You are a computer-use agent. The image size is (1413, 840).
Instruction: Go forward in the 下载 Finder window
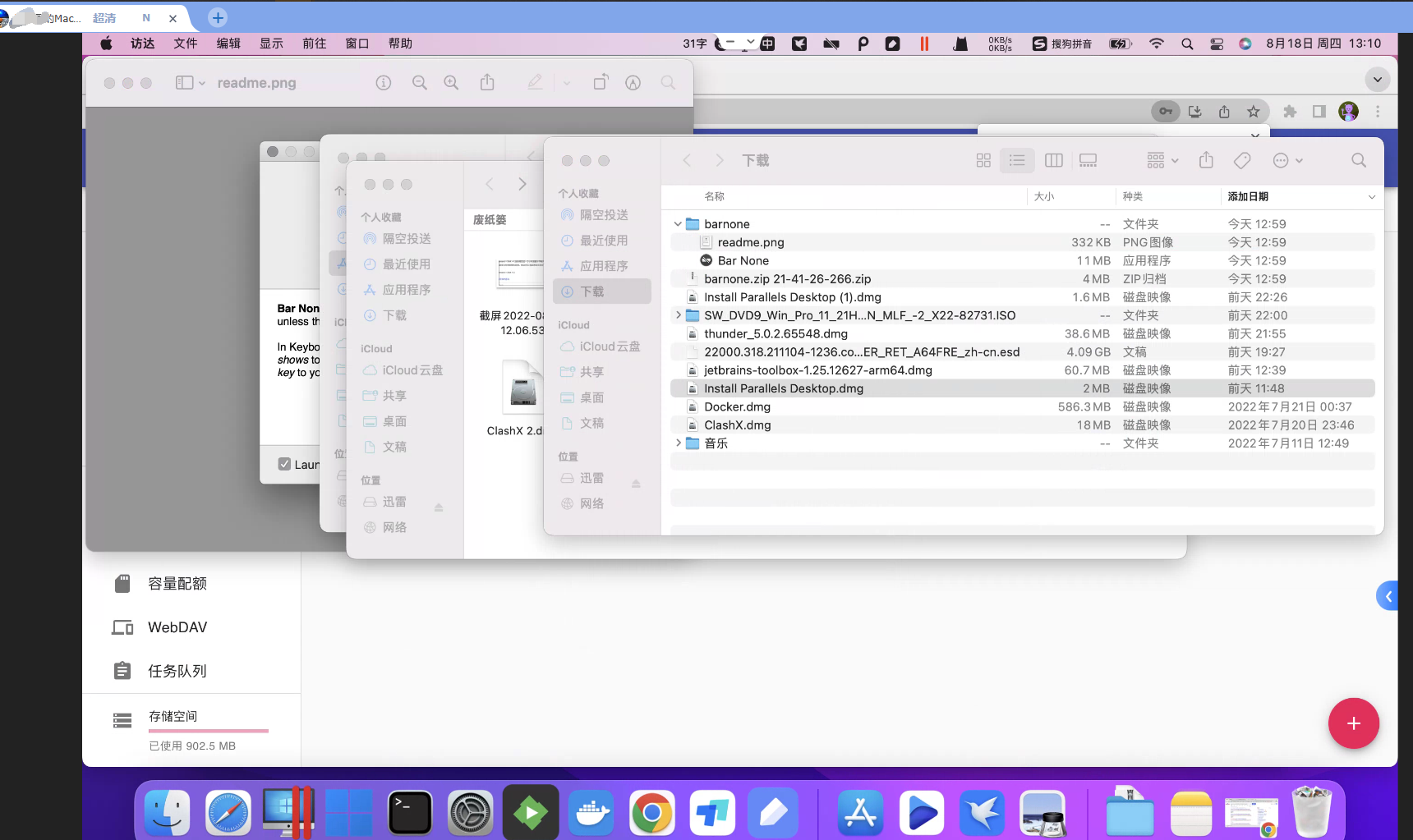click(x=720, y=161)
